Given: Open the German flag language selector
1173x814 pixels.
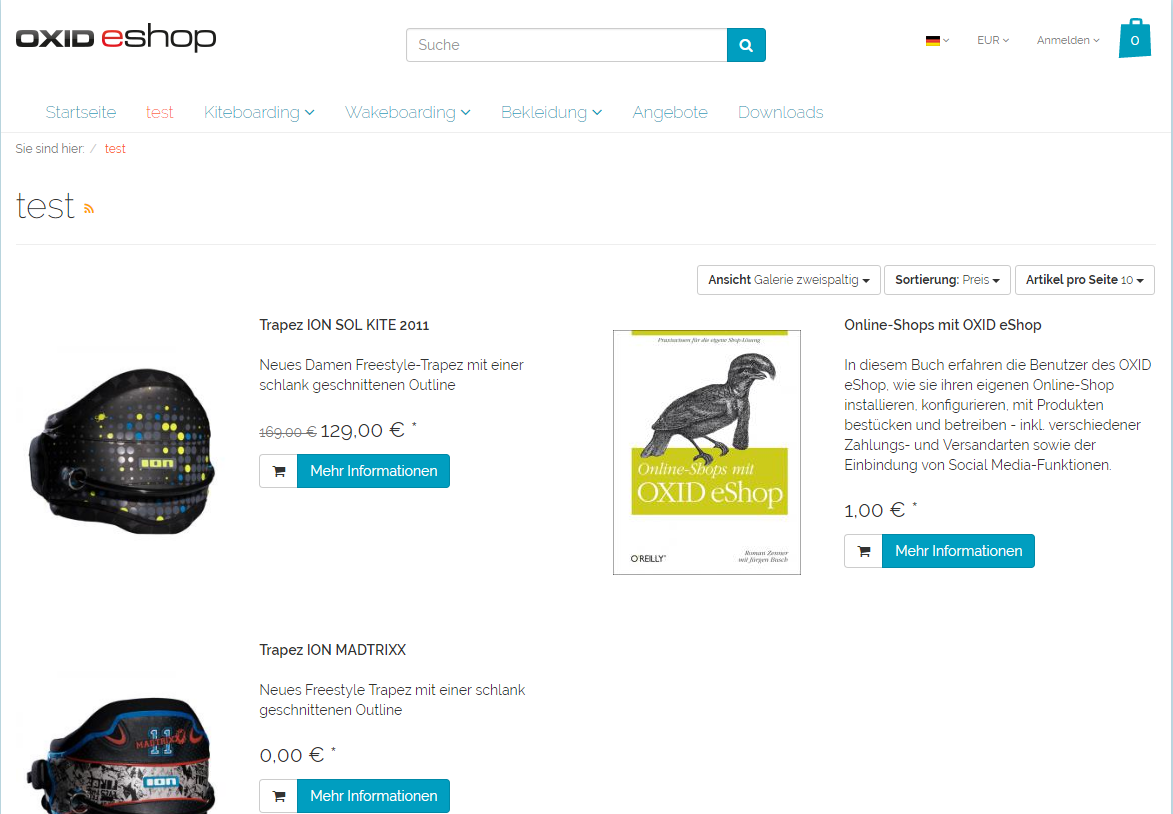Looking at the screenshot, I should (937, 41).
